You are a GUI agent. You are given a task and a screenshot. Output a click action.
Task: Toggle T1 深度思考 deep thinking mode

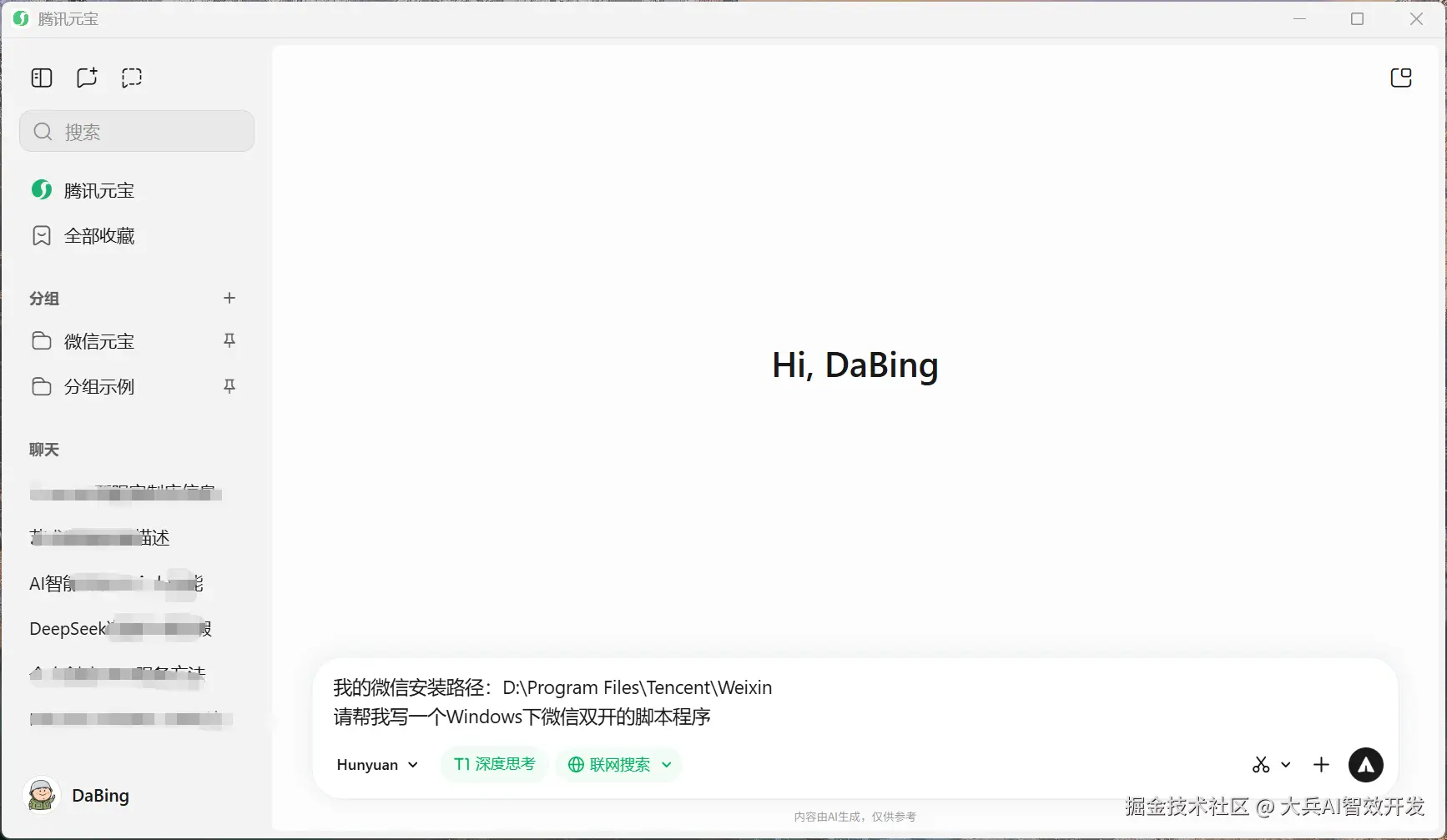(494, 764)
